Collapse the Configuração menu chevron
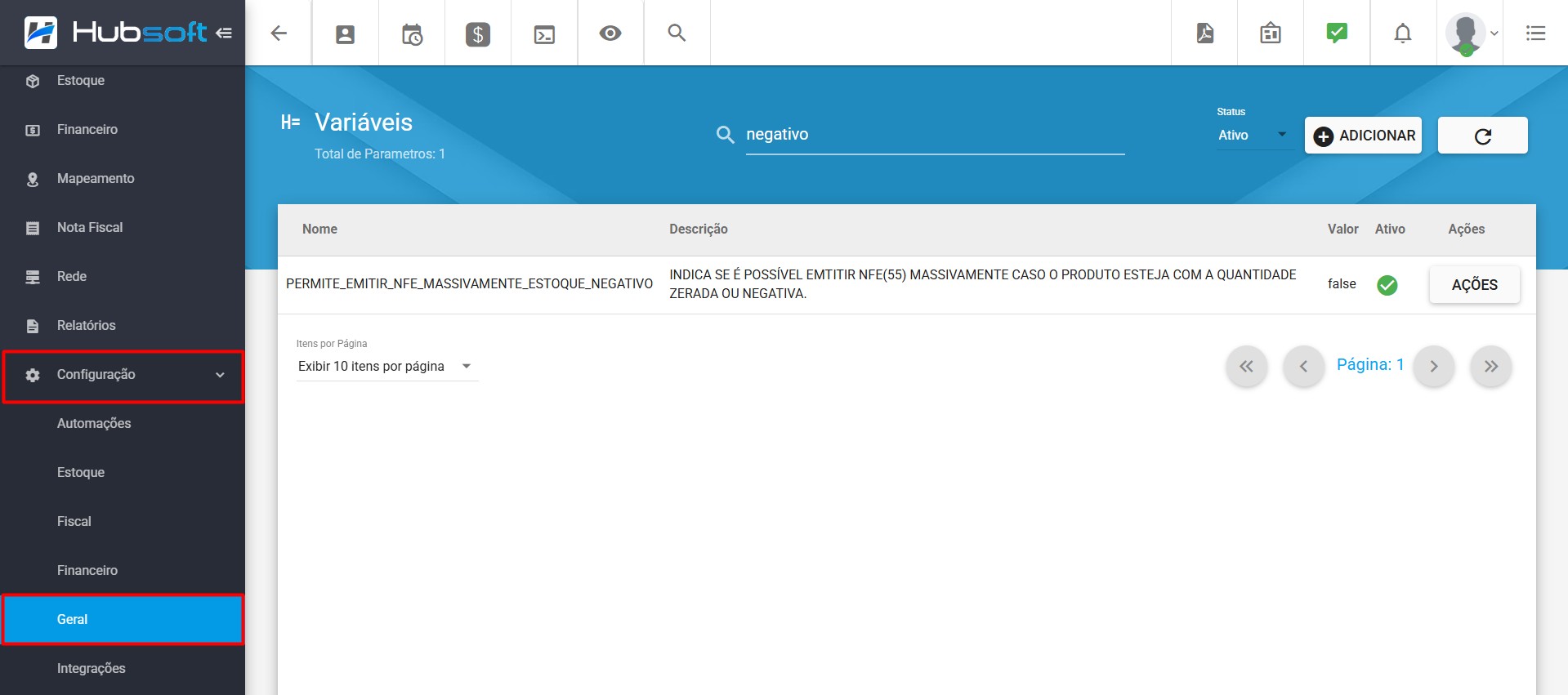The height and width of the screenshot is (695, 1568). click(220, 375)
